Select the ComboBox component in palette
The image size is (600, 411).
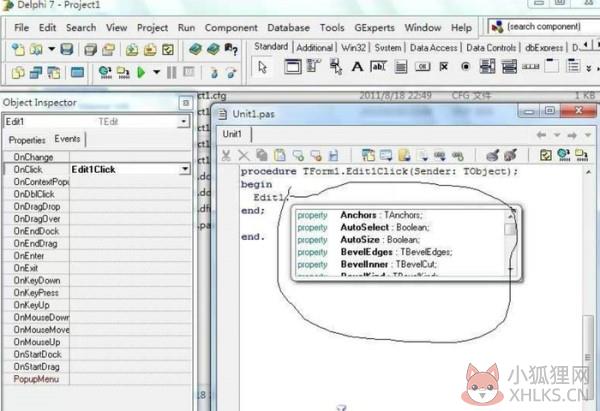pyautogui.click(x=509, y=67)
